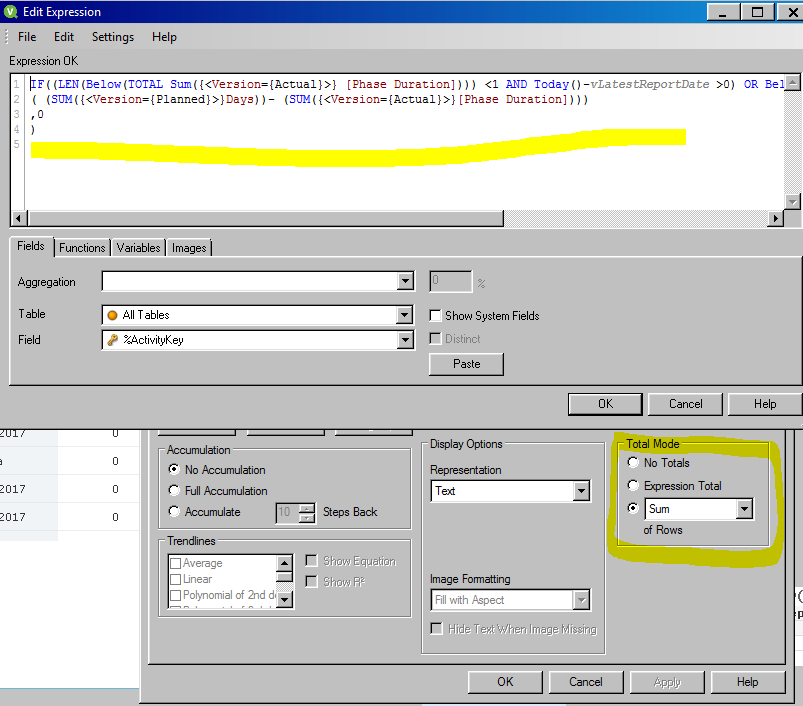The image size is (803, 706).
Task: Click OK in the Edit Expression dialog
Action: tap(605, 404)
